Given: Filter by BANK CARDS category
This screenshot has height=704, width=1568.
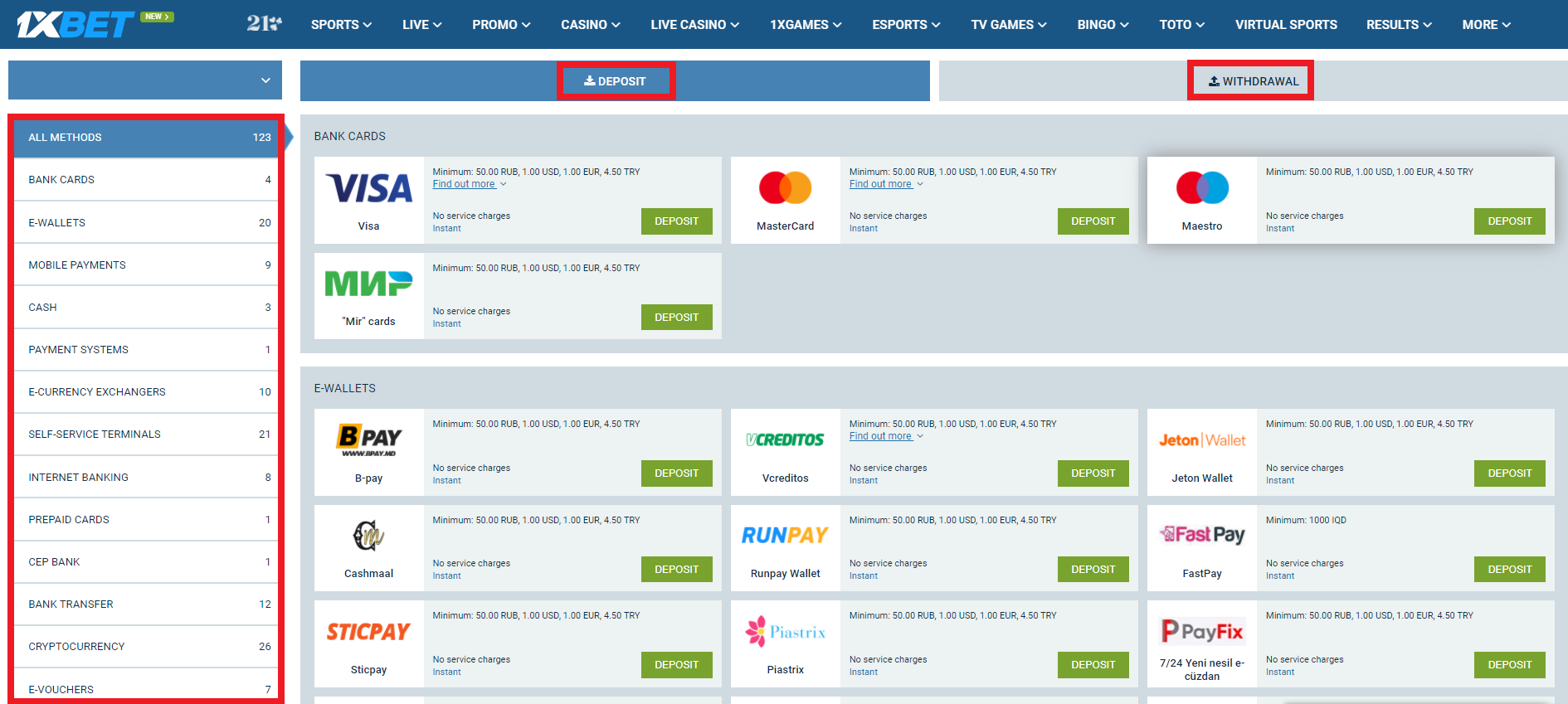Looking at the screenshot, I should [146, 180].
